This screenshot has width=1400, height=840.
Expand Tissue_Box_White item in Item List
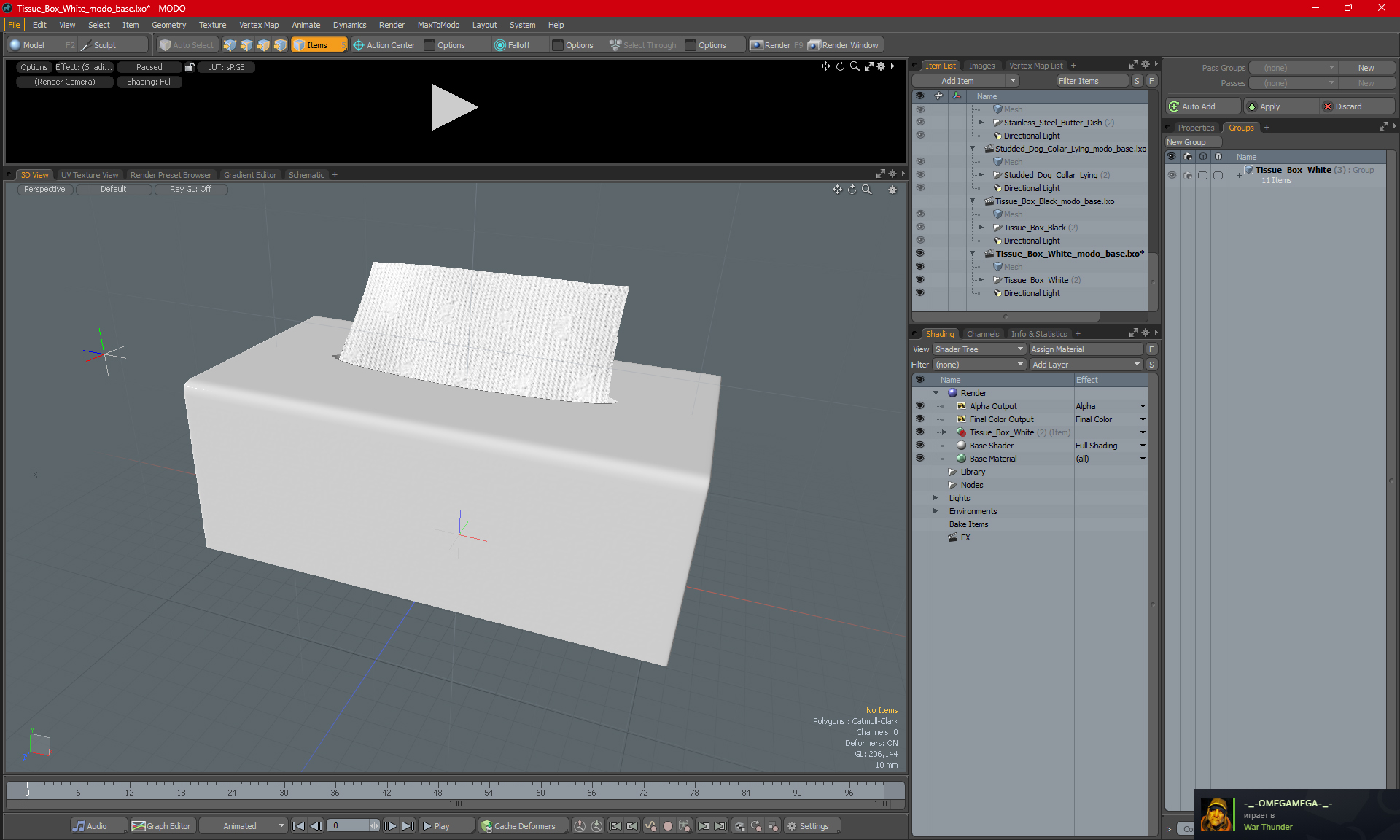click(981, 280)
